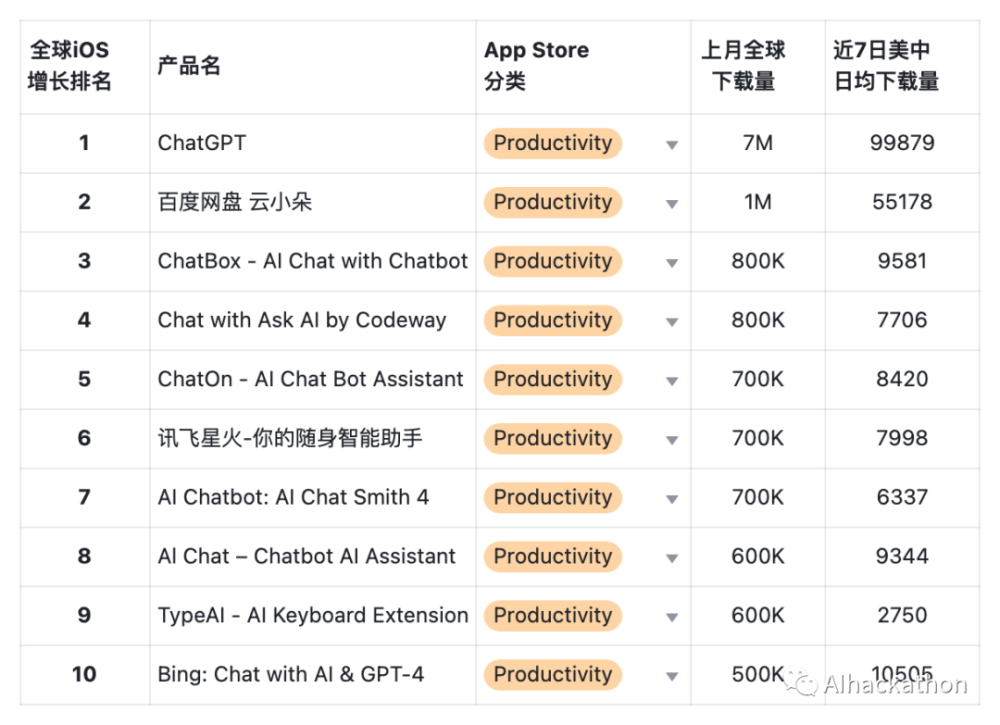The width and height of the screenshot is (1000, 725).
Task: Select TypeAI - AI Keyboard Extension cell
Action: [x=312, y=616]
